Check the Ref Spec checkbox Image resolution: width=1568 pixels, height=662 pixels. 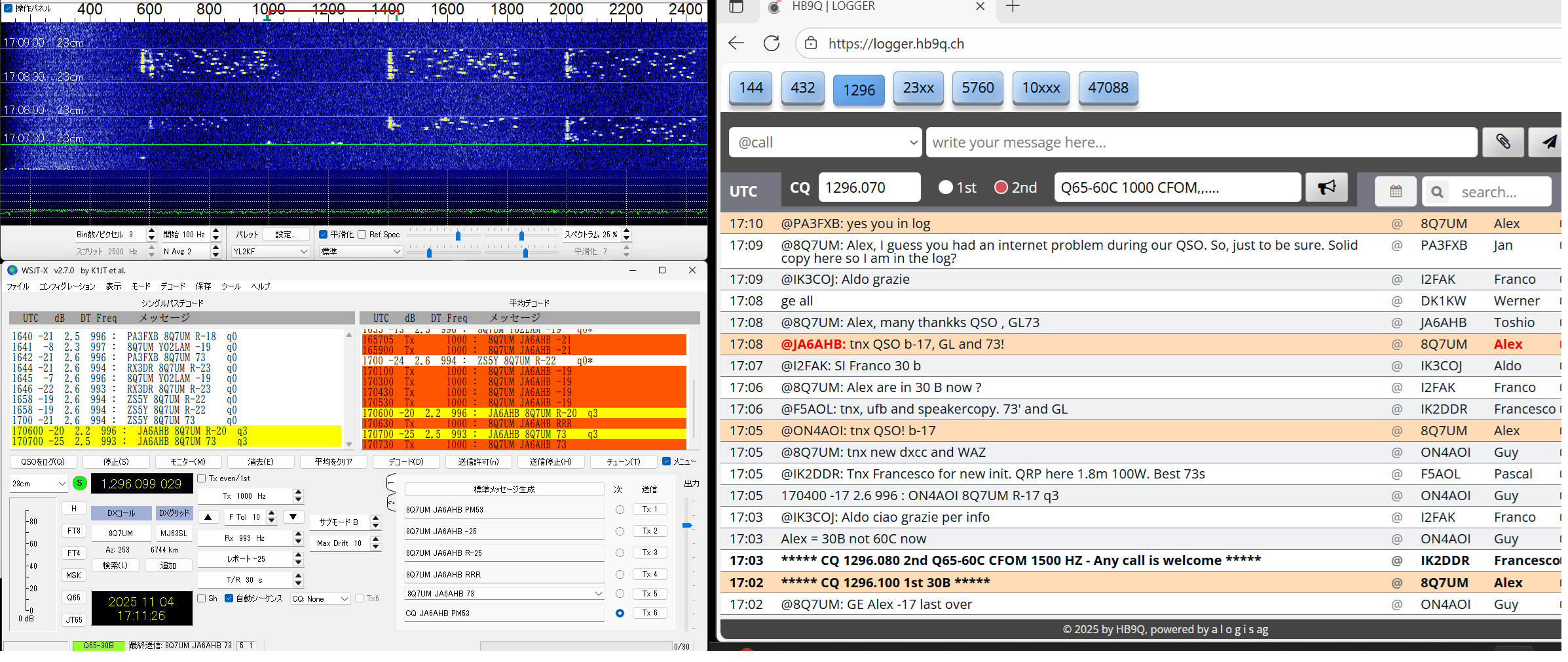click(x=362, y=235)
